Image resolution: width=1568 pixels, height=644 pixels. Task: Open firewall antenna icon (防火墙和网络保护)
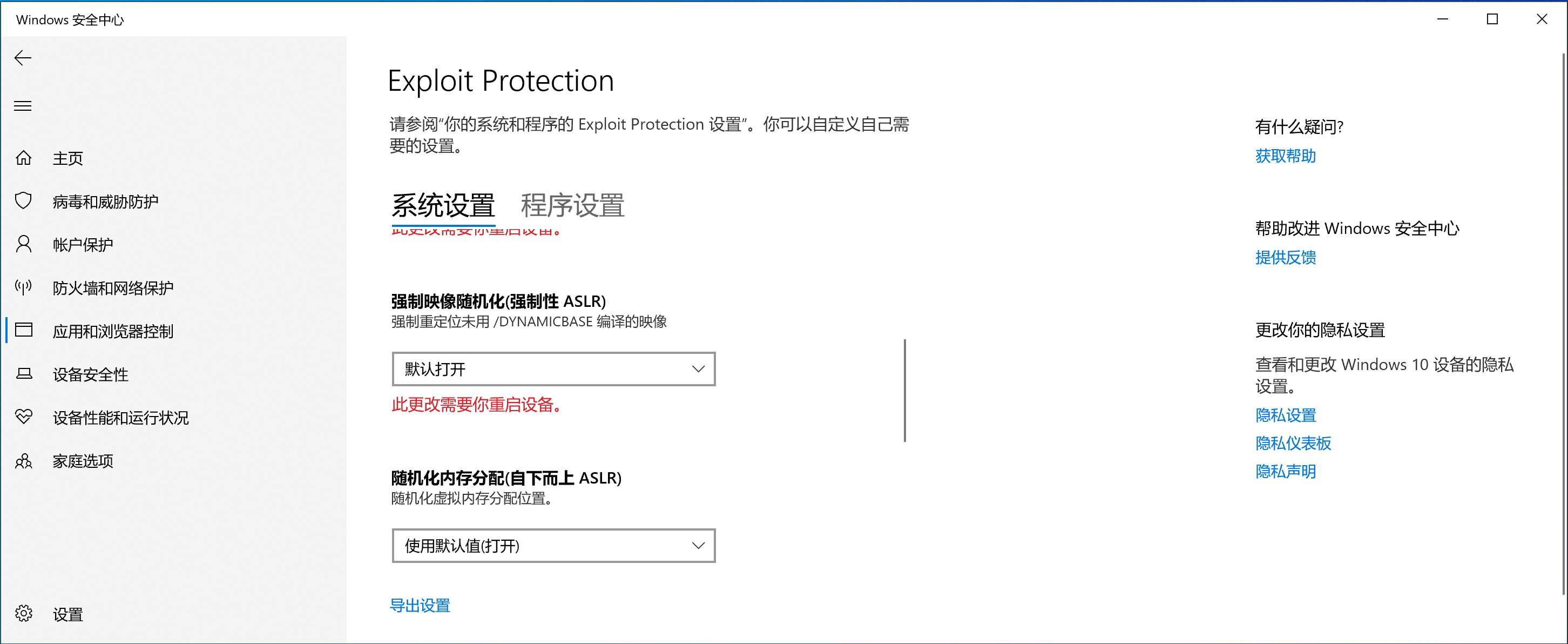(24, 287)
